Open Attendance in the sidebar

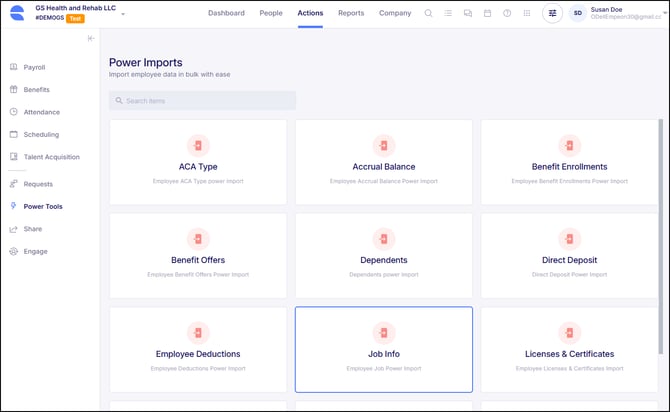tap(41, 112)
